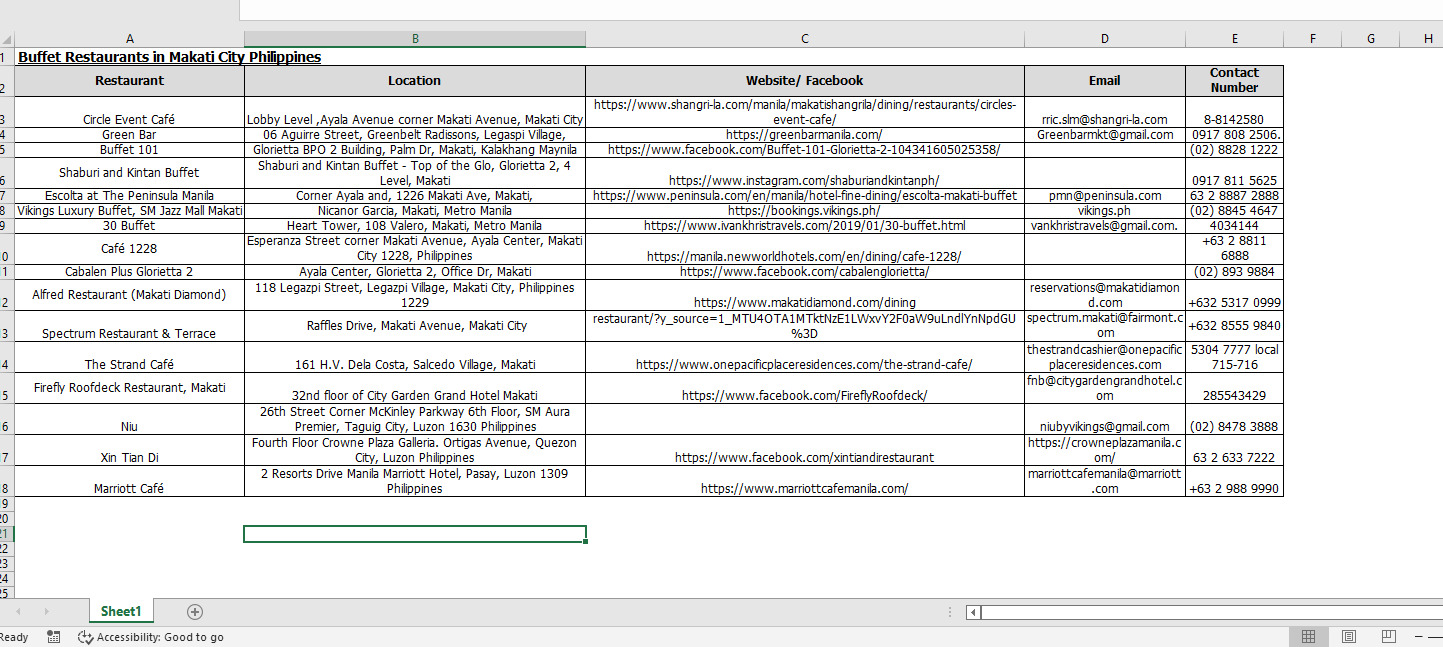Select the Website/ Facebook header cell

pos(805,81)
